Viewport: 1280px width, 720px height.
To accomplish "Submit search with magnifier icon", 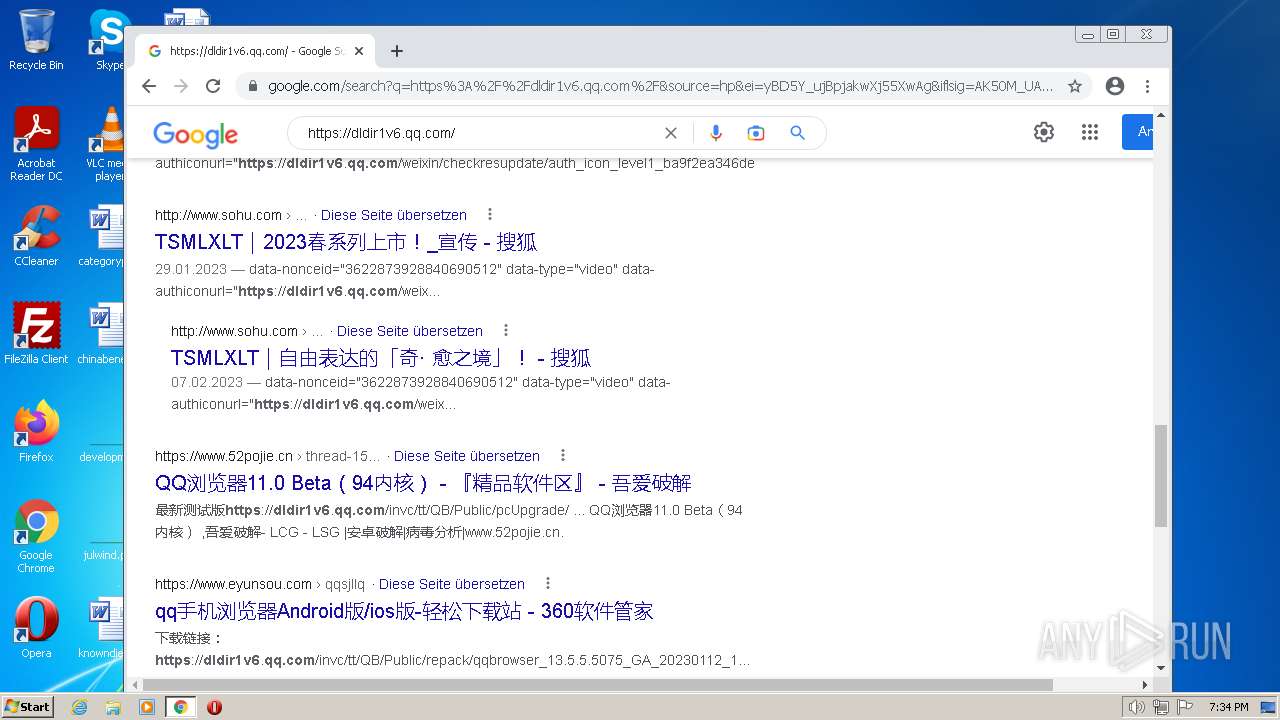I will [x=797, y=133].
